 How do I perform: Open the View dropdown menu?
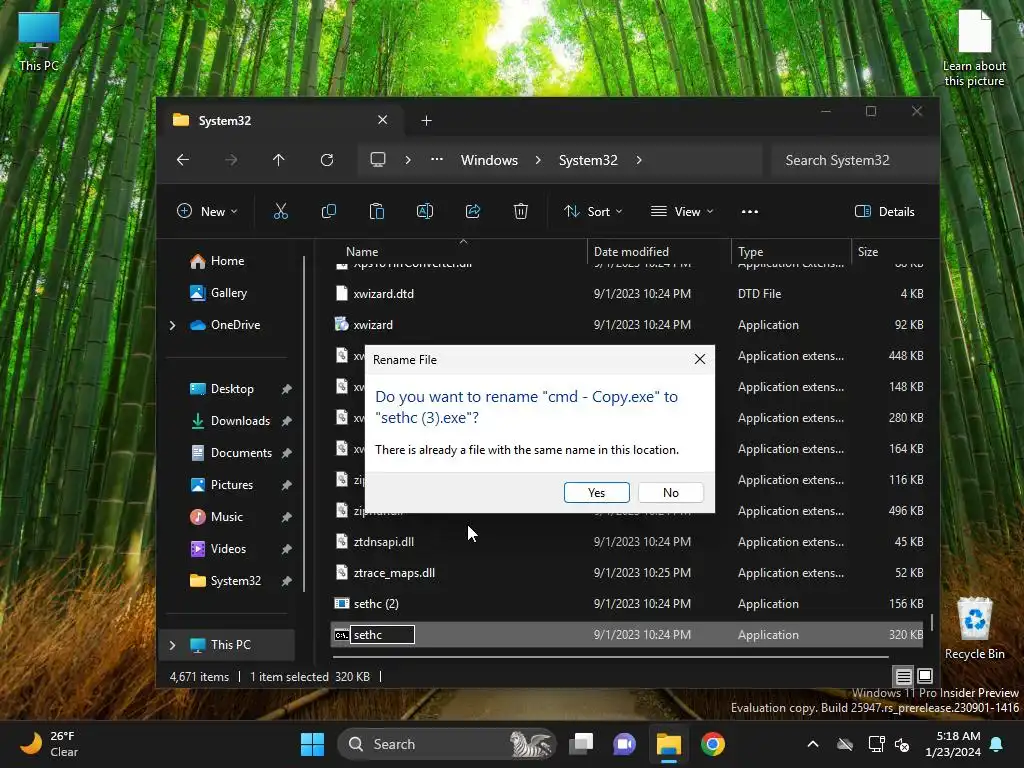pyautogui.click(x=682, y=212)
